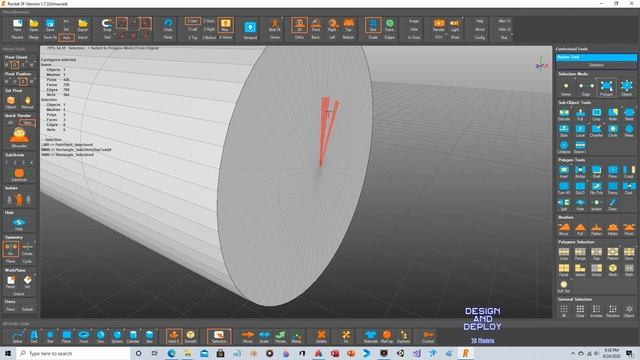
Task: Select the Loop sub-object tool
Action: pos(596,113)
